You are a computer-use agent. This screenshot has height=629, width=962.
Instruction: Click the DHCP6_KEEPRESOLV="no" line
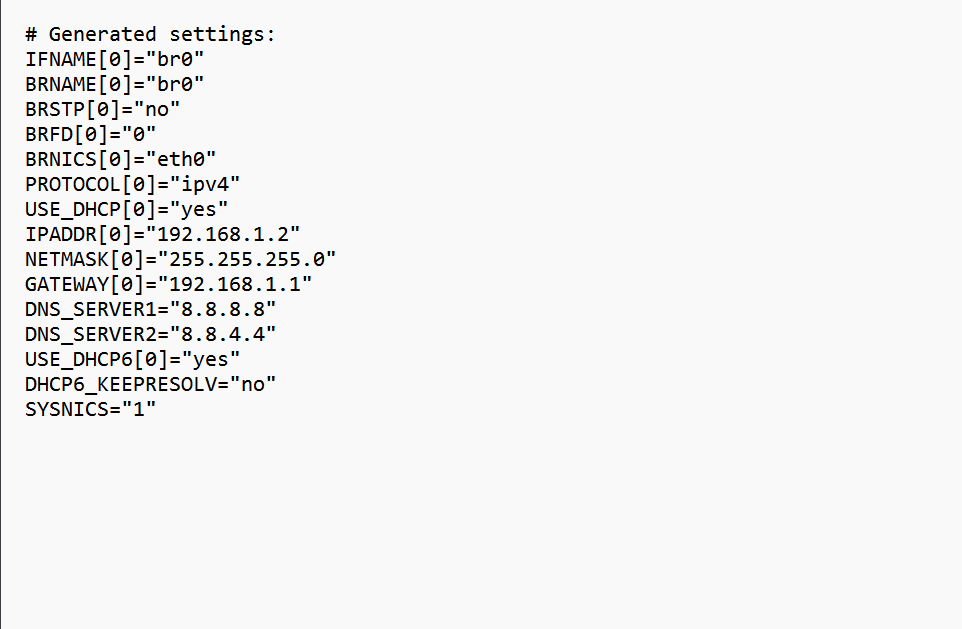tap(150, 385)
